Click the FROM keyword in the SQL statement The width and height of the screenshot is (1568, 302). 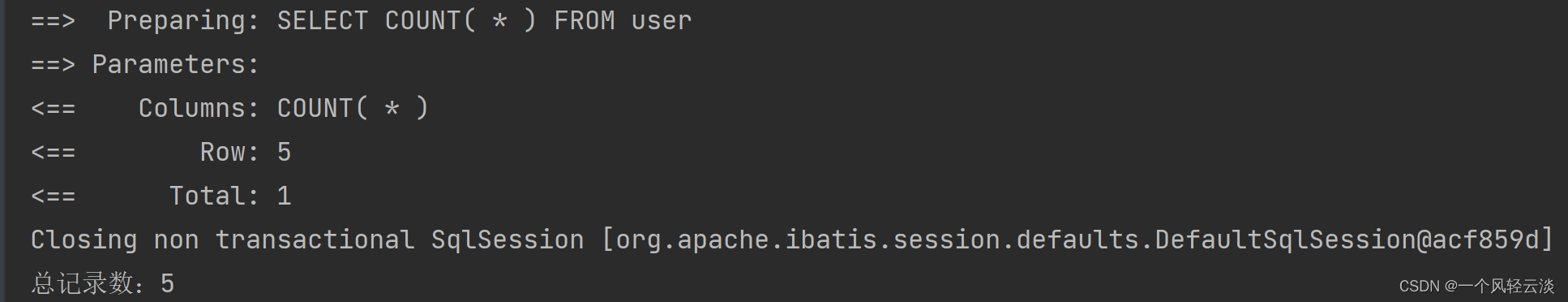(585, 20)
